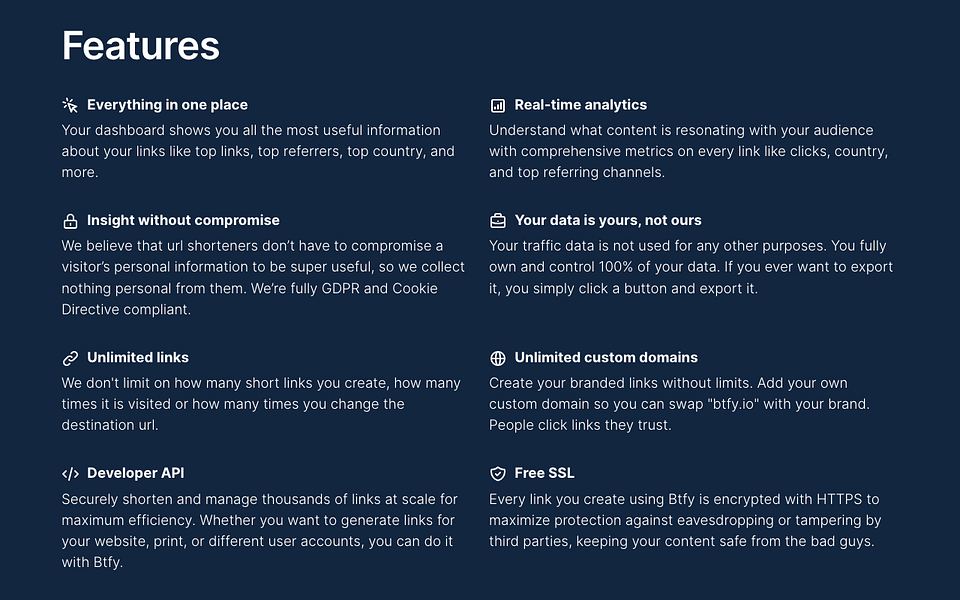
Task: Click the GDPR and Cookie Directive paragraph
Action: pyautogui.click(x=263, y=277)
